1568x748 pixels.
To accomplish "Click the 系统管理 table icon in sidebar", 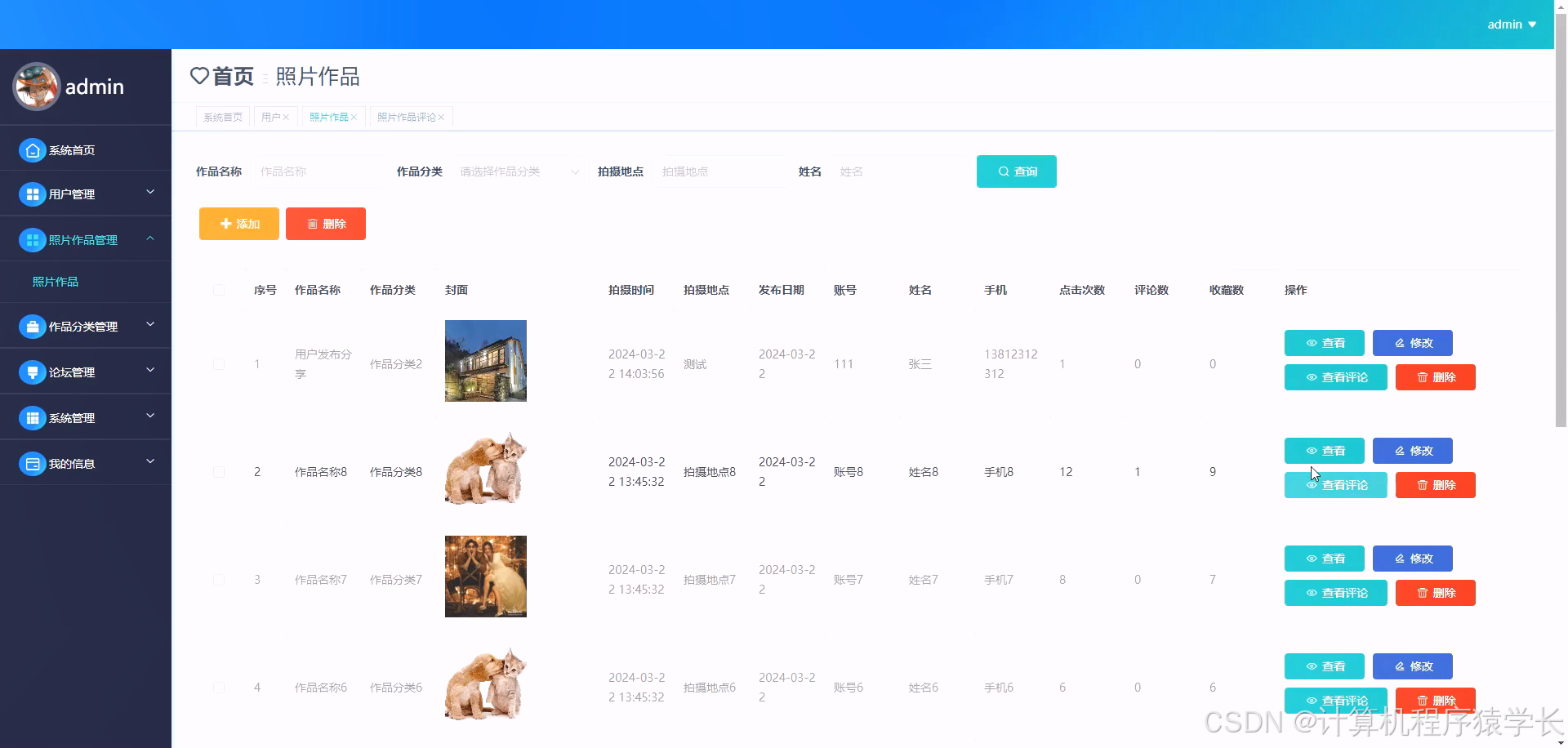I will click(33, 417).
